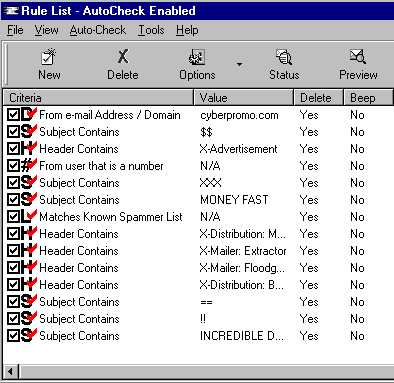
Task: Disable Matches Known Spammer List checkbox
Action: [13, 217]
